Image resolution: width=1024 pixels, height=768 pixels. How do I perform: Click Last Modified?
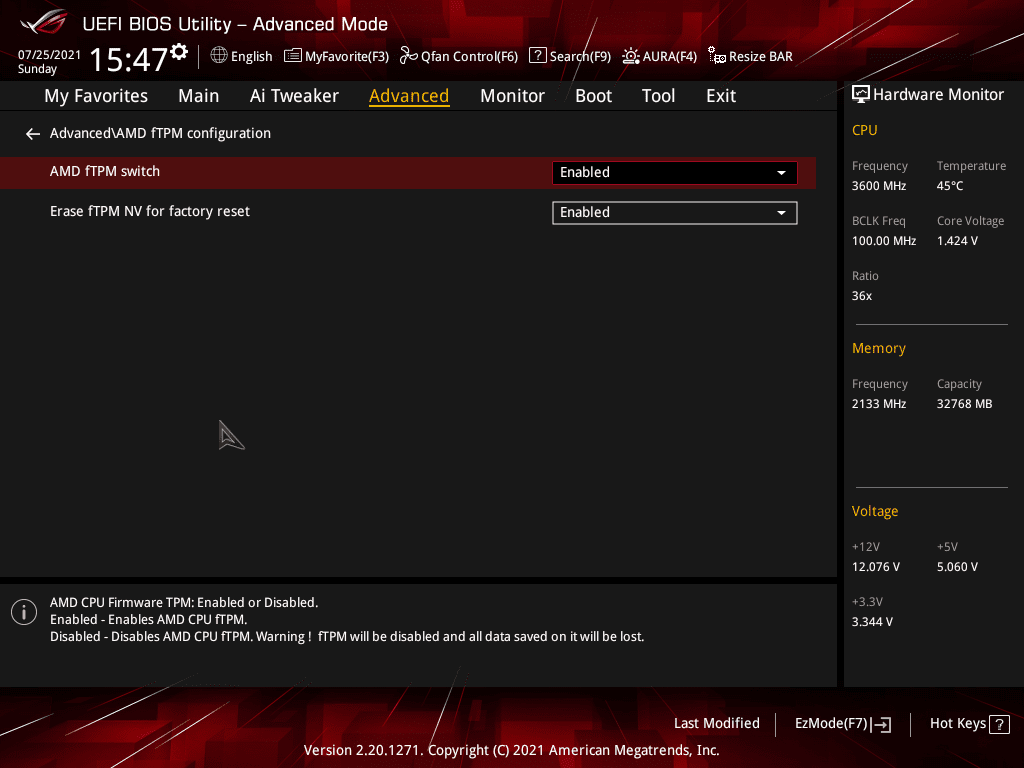coord(716,724)
